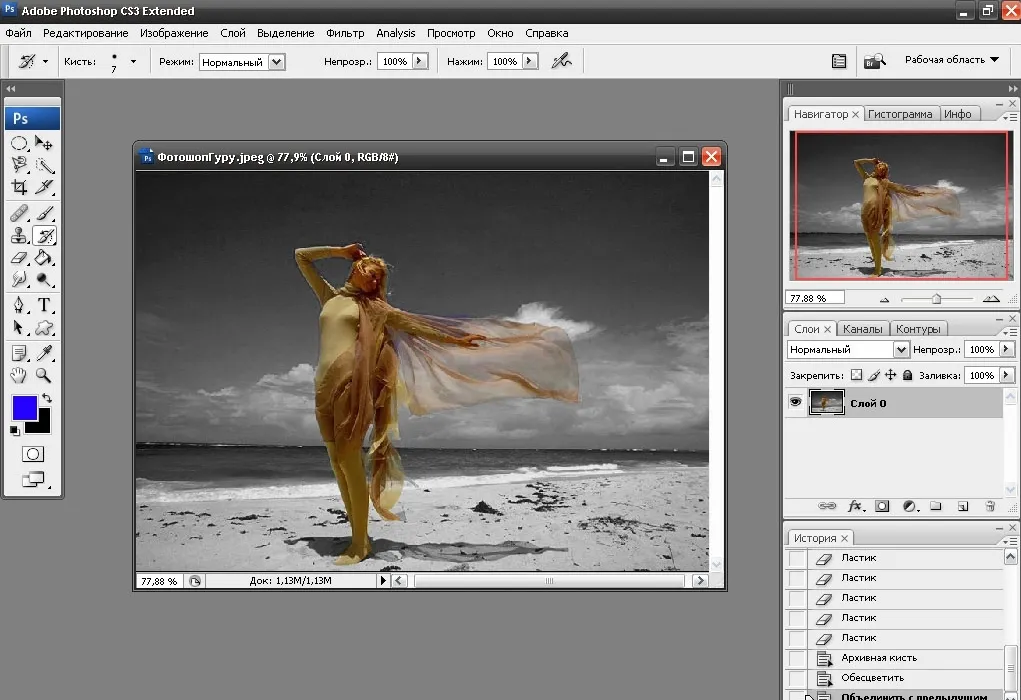The width and height of the screenshot is (1021, 700).
Task: Delete layer using trash icon
Action: coord(990,506)
